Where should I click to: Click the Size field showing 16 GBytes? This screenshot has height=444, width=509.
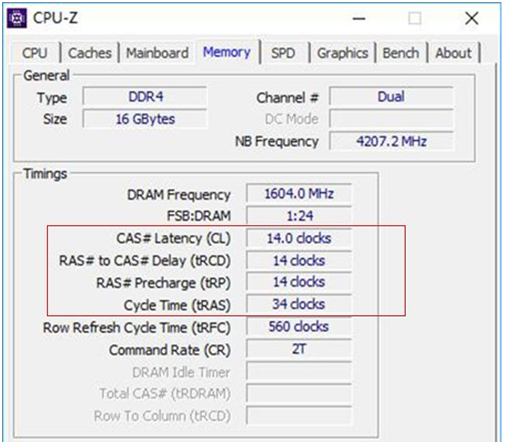[x=145, y=119]
